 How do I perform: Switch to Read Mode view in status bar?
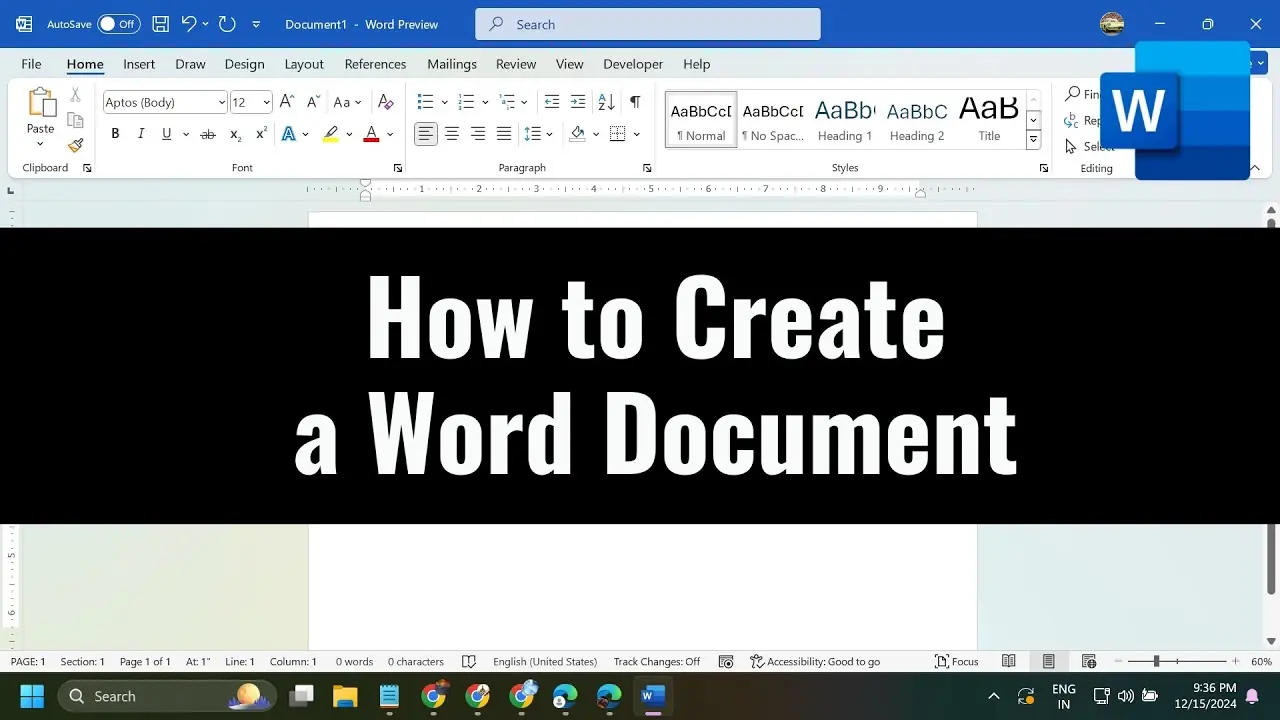1009,662
